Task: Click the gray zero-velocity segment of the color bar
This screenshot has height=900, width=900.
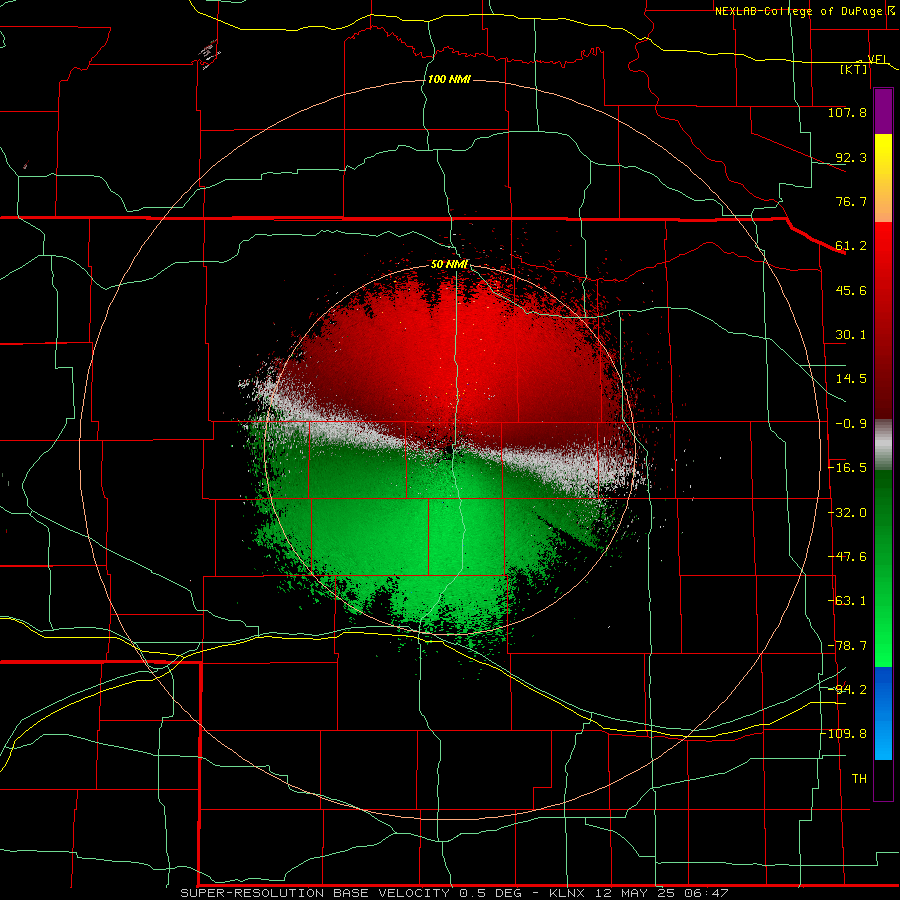Action: point(883,445)
